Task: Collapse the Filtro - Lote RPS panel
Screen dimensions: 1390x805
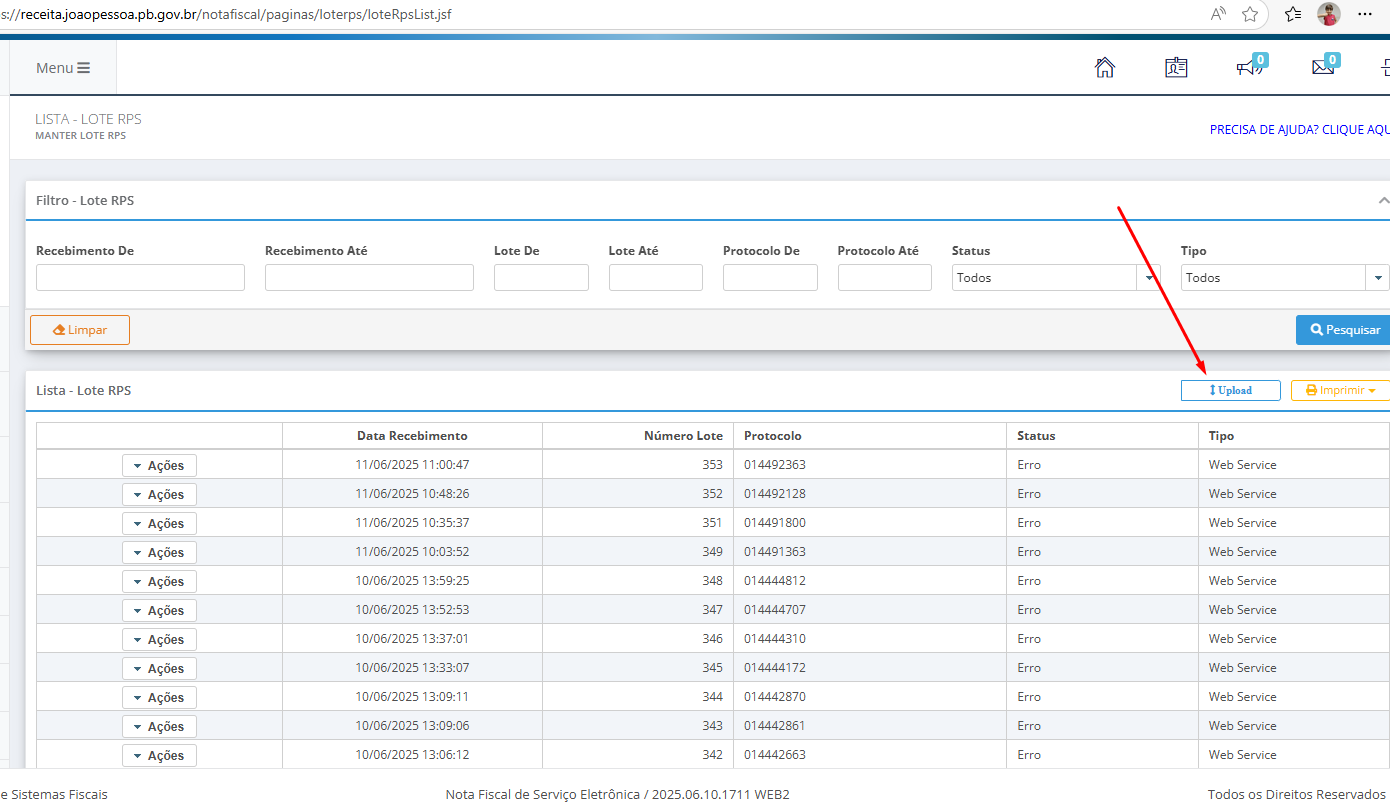Action: [1383, 201]
